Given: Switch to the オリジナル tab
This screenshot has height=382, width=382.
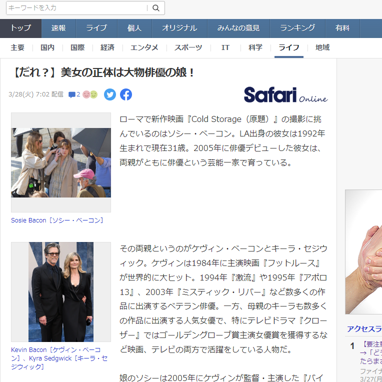Looking at the screenshot, I should click(179, 28).
